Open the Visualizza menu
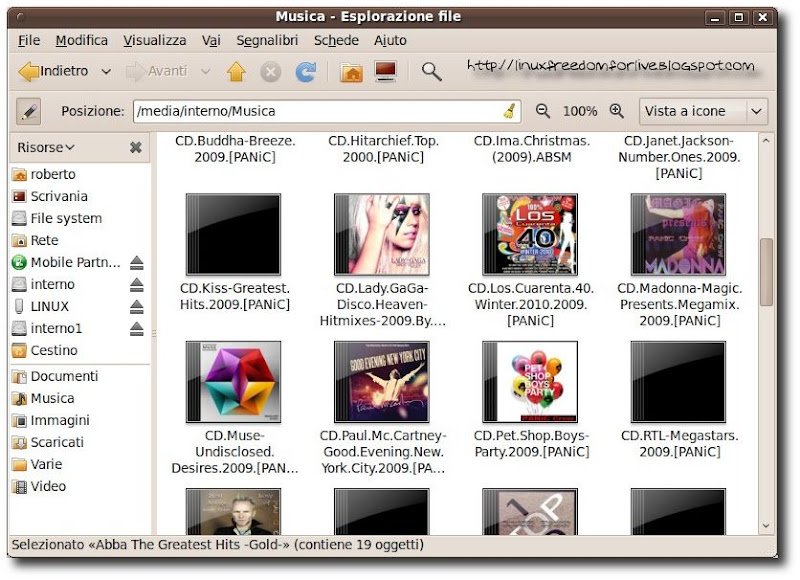The height and width of the screenshot is (580, 800). point(155,40)
